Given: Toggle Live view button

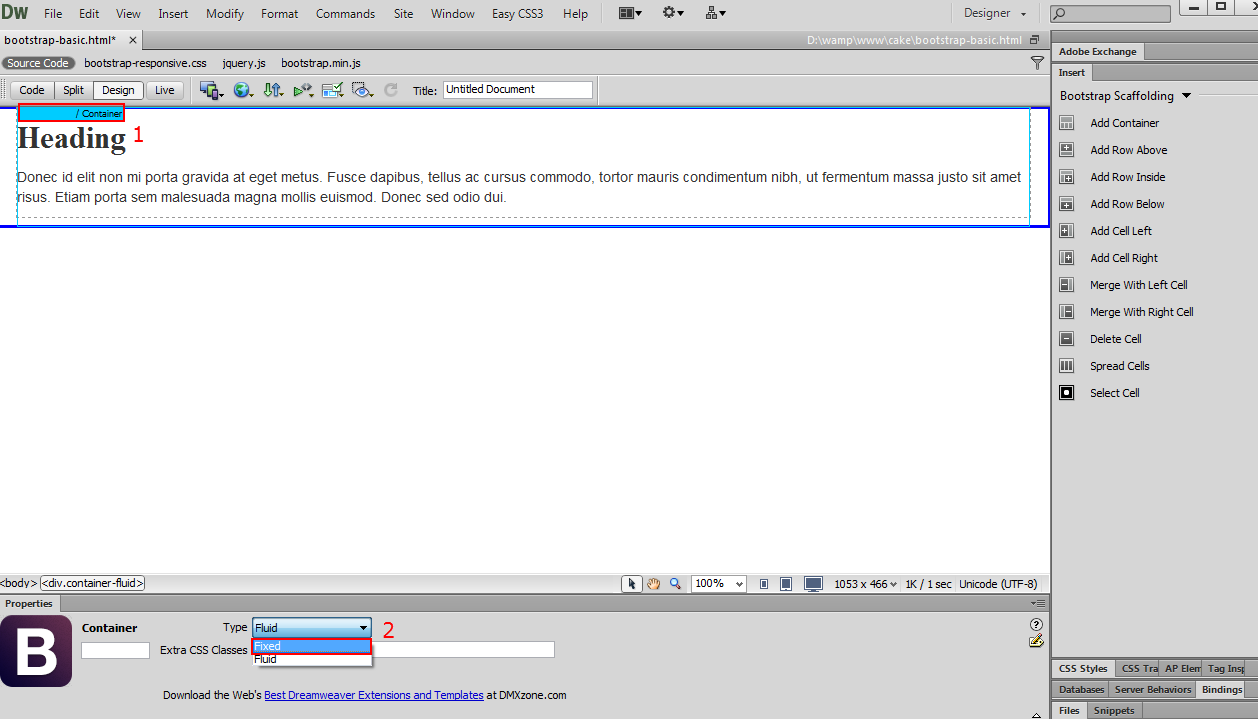Looking at the screenshot, I should [165, 90].
